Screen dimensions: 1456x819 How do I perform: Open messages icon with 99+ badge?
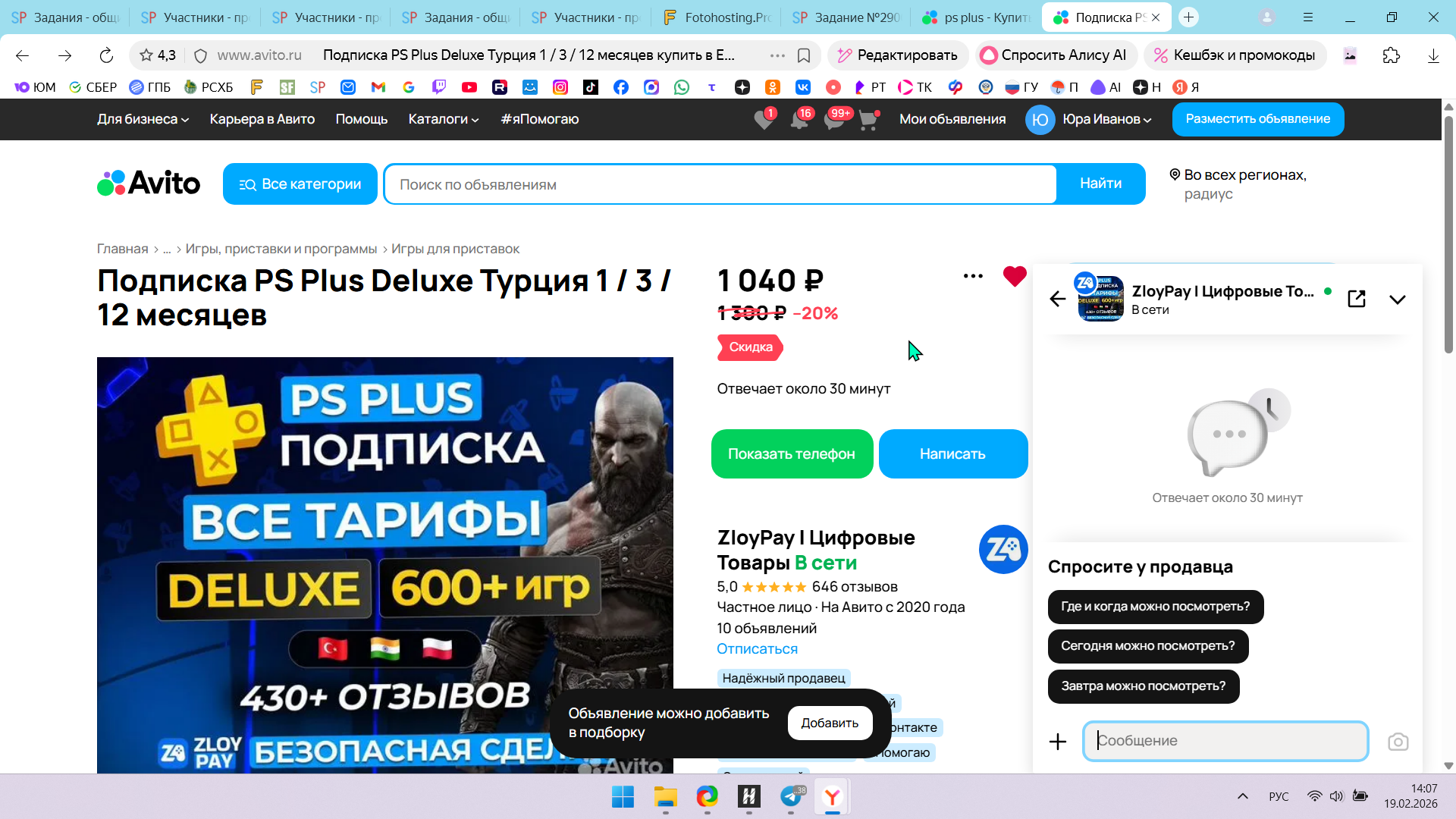[834, 120]
